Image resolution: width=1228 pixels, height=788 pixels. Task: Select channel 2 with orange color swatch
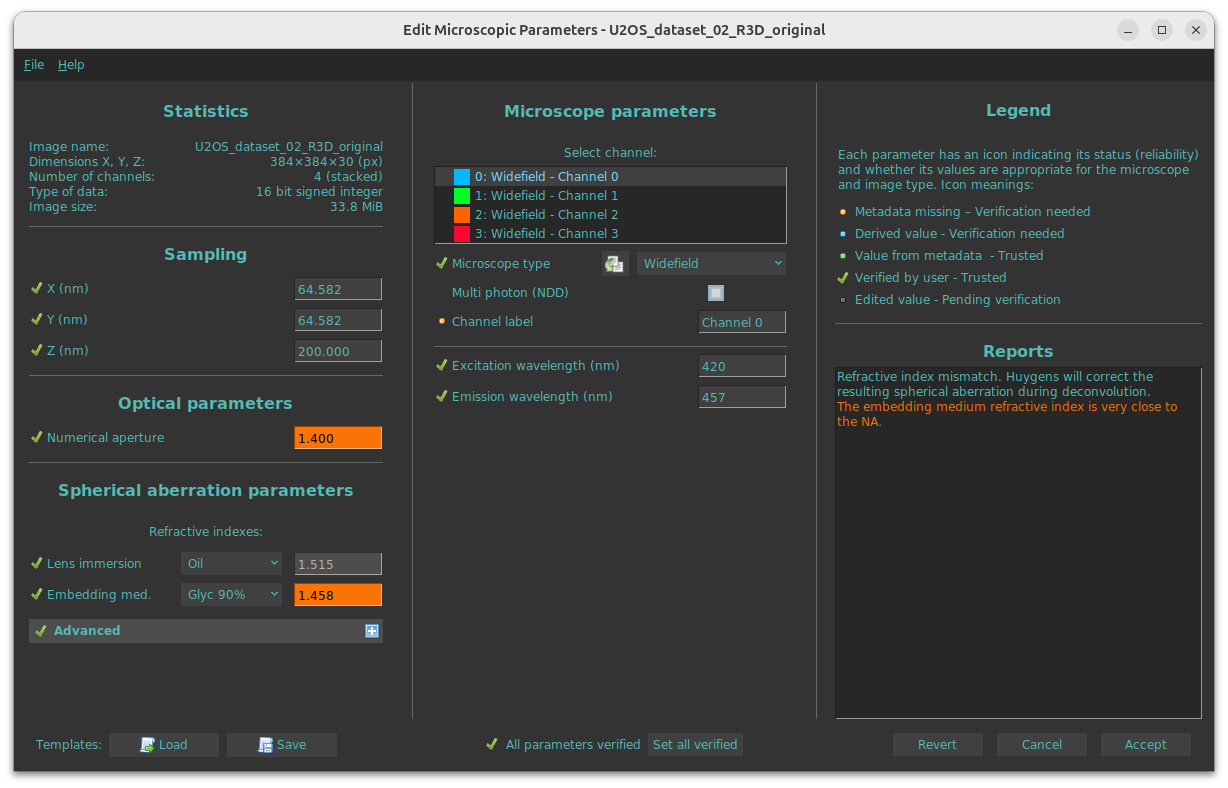pyautogui.click(x=546, y=215)
